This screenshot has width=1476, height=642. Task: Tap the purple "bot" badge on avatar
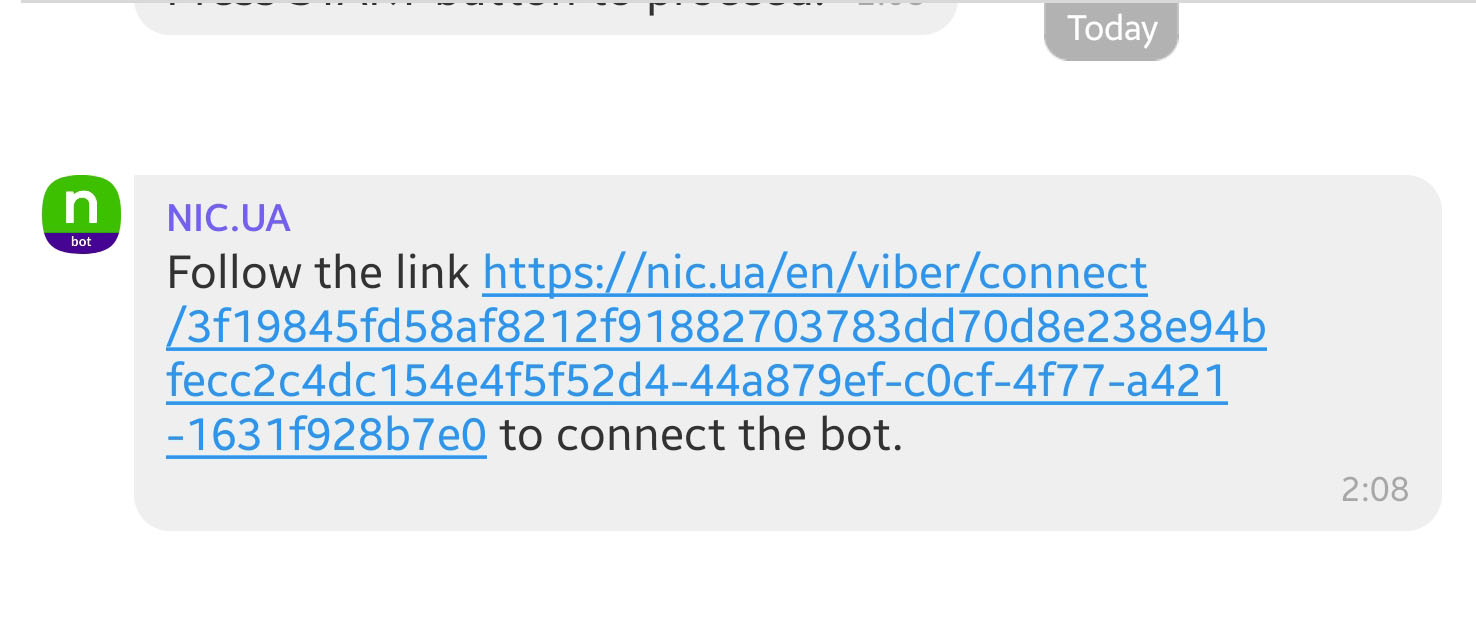tap(81, 242)
